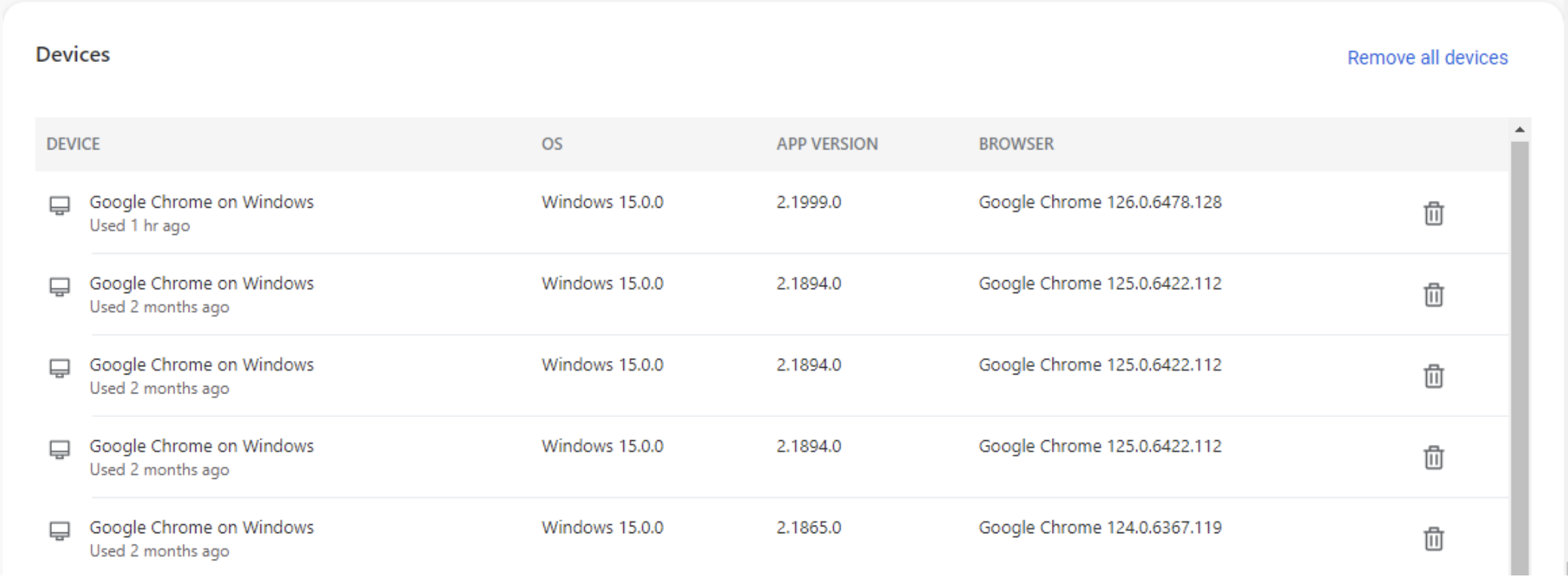Click monitor icon for app version 2.1865.0 device
1568x580 pixels.
[60, 531]
